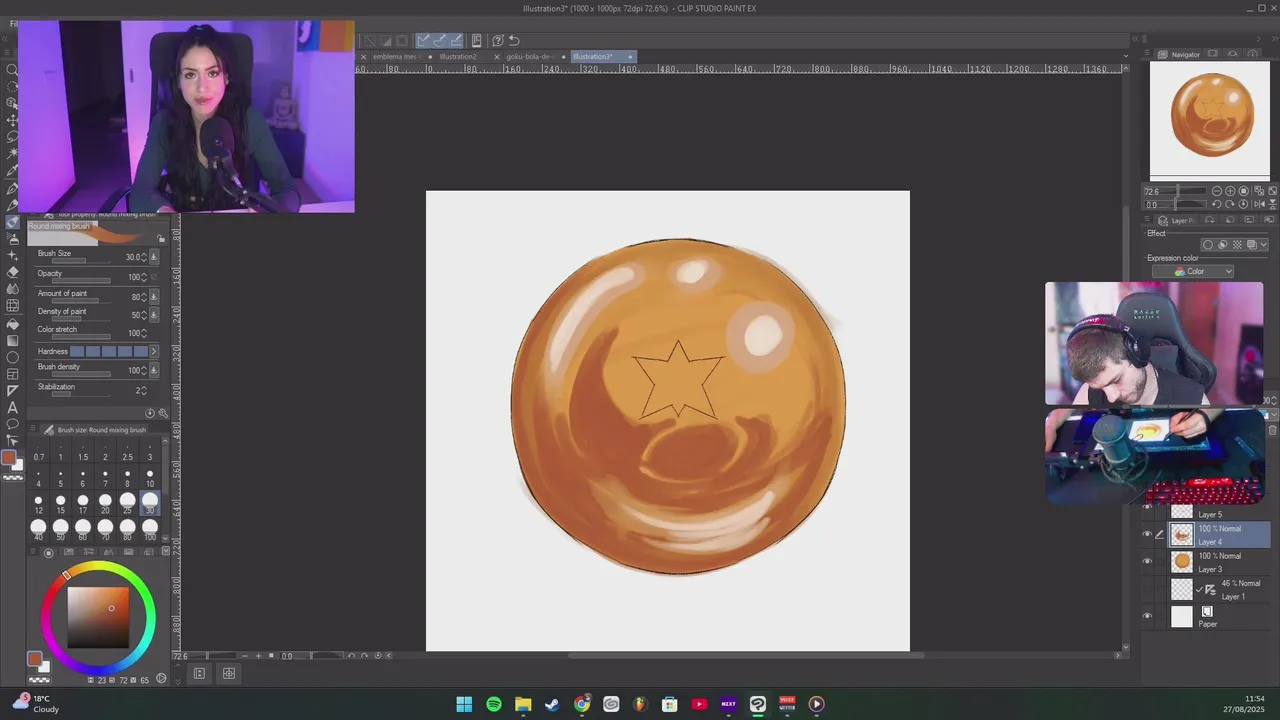
Task: Open the Layer Property tab
Action: click(1177, 220)
